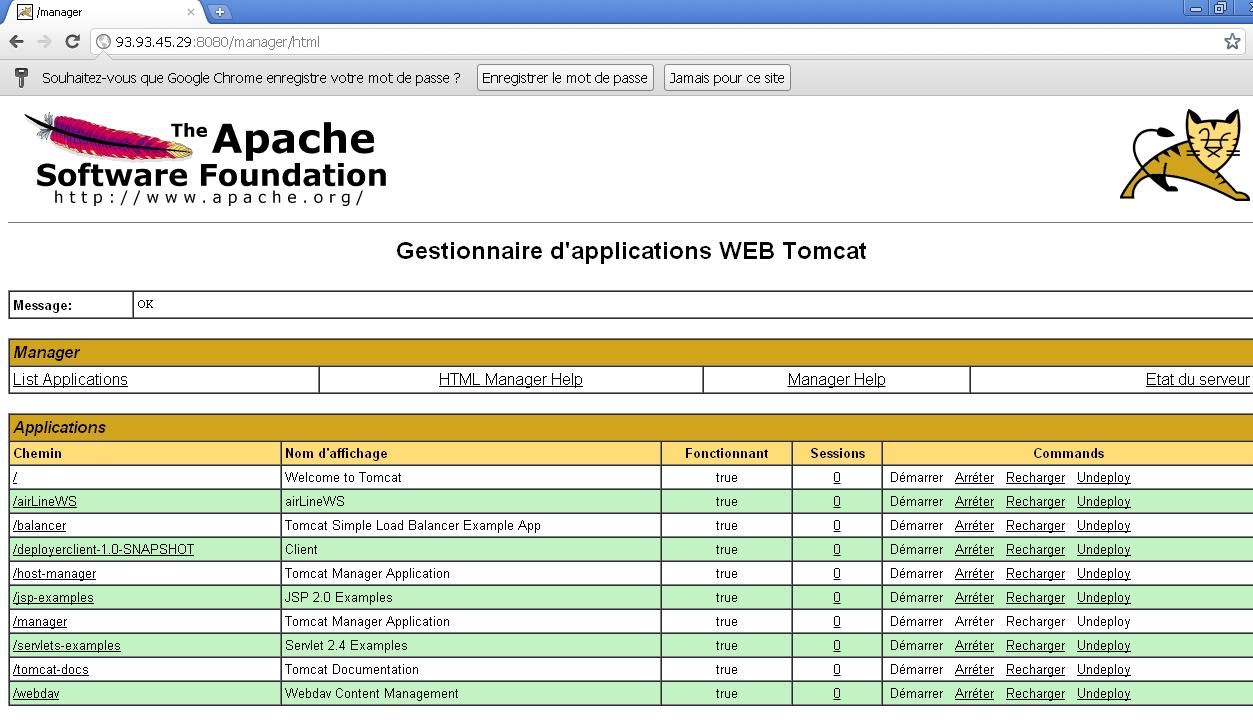
Task: Open the /manager application path link
Action: pos(40,622)
